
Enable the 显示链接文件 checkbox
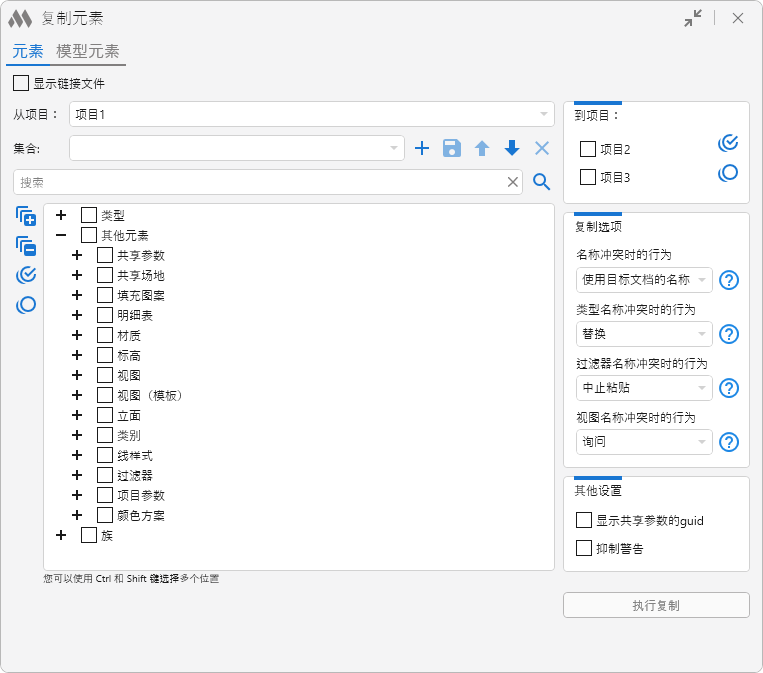pyautogui.click(x=21, y=84)
